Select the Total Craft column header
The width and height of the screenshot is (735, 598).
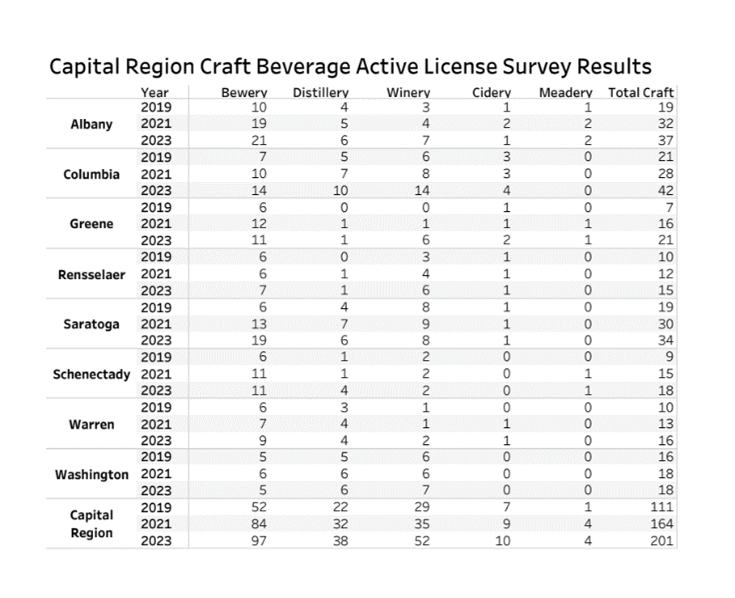641,94
